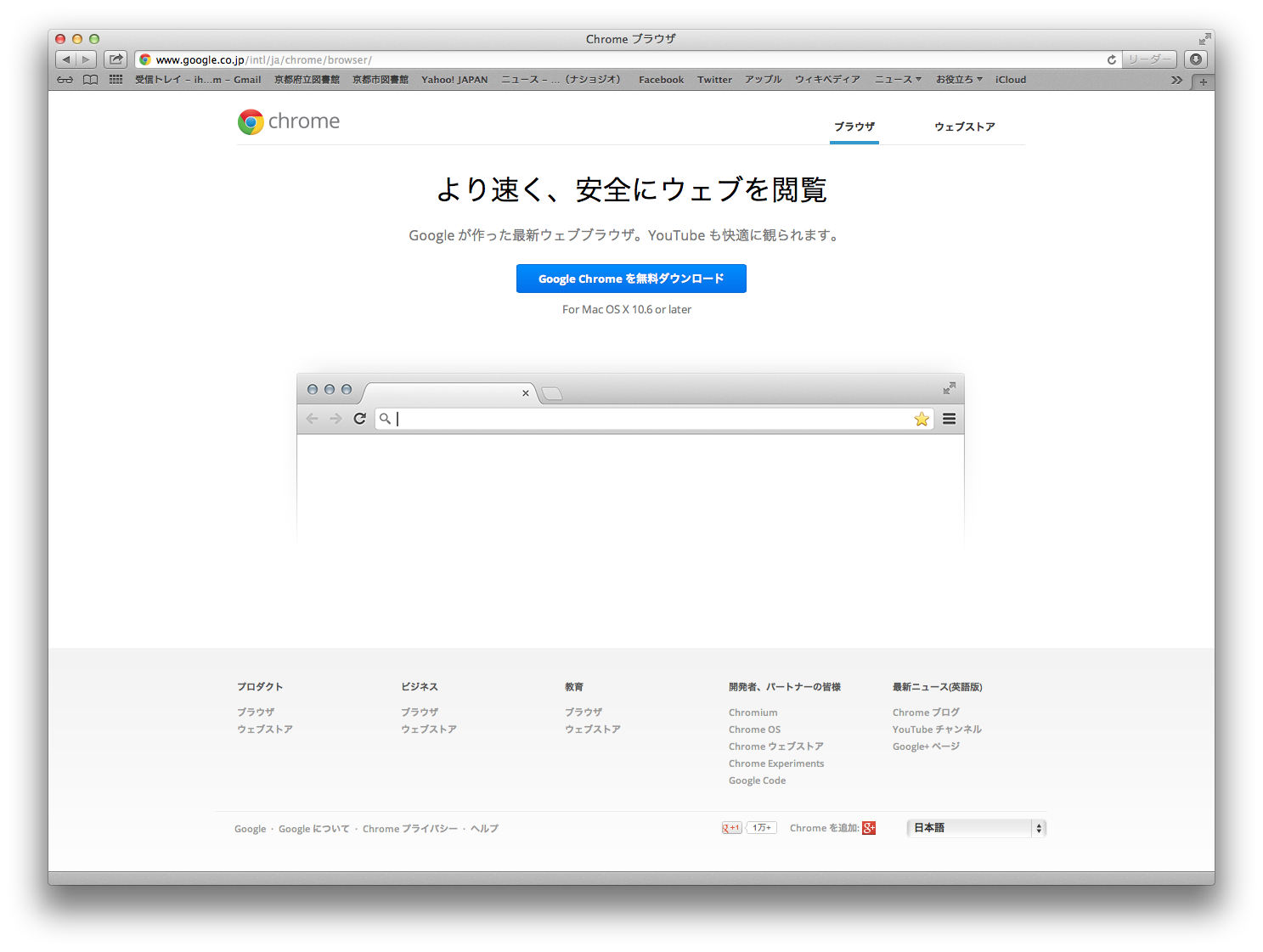Click the forward arrow in the illustrated browser
1263x952 pixels.
click(x=335, y=419)
